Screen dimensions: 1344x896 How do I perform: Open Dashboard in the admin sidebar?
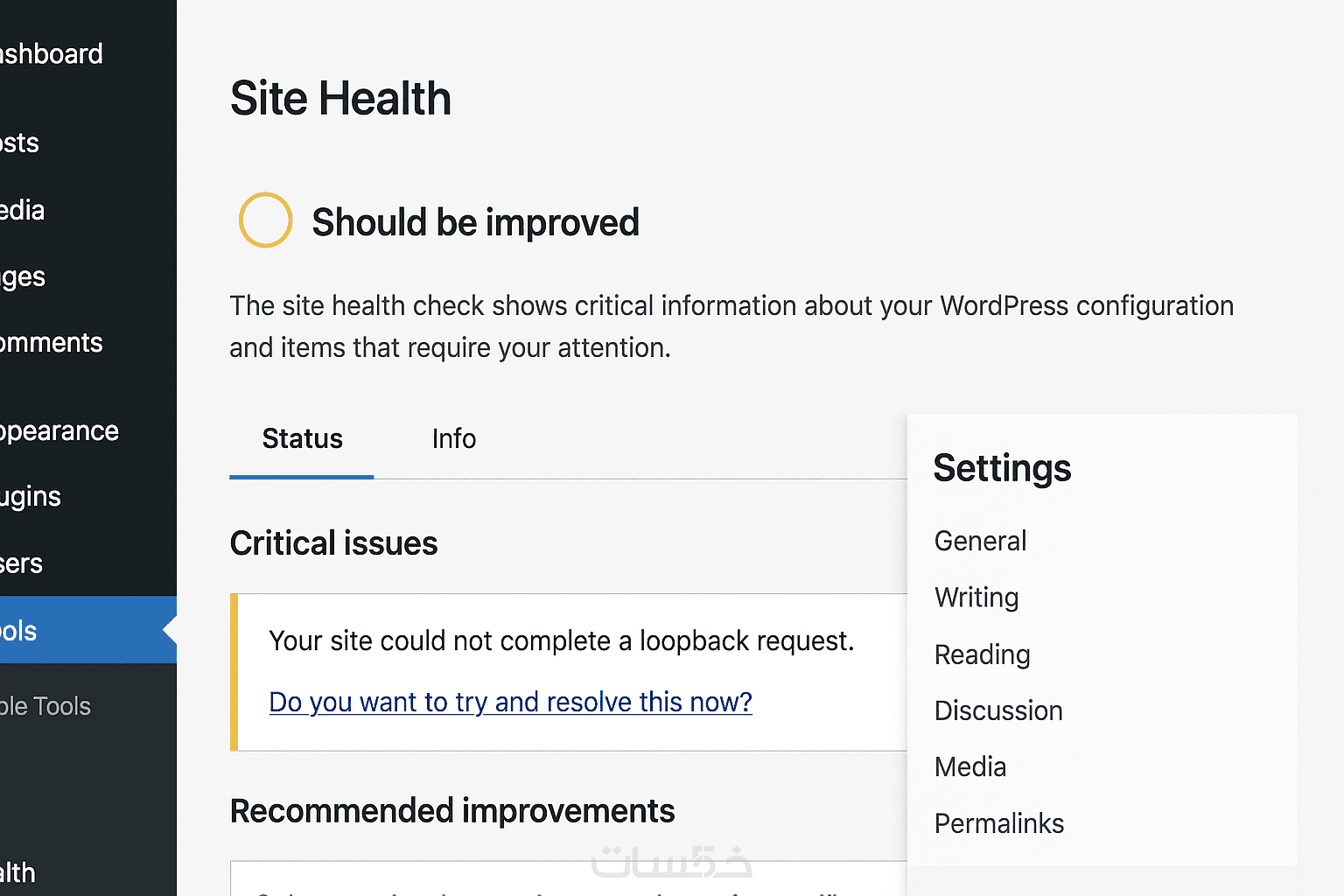tap(51, 54)
